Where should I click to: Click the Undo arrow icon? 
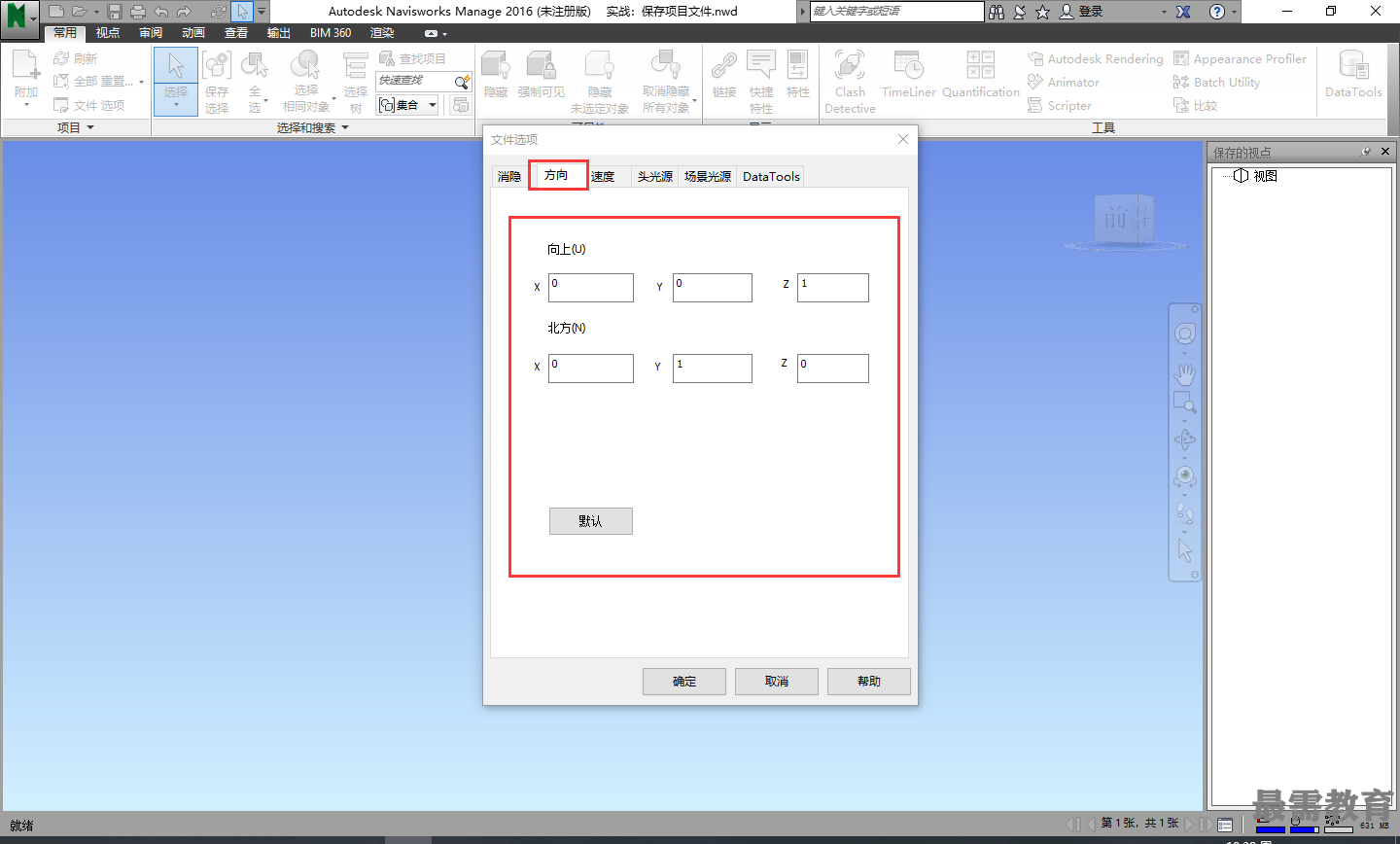pos(161,12)
